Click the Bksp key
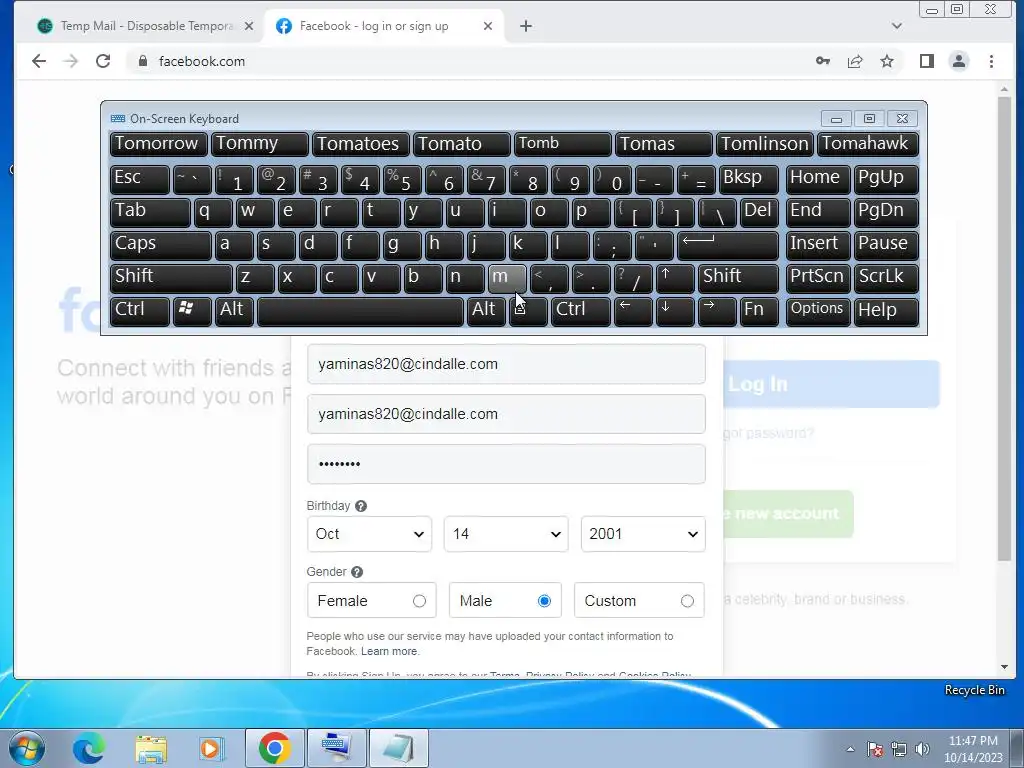This screenshot has height=768, width=1024. pos(748,180)
